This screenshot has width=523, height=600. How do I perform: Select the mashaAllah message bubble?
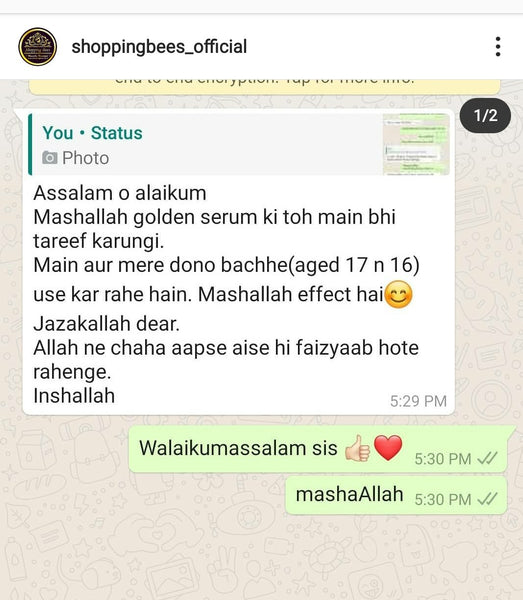[396, 496]
